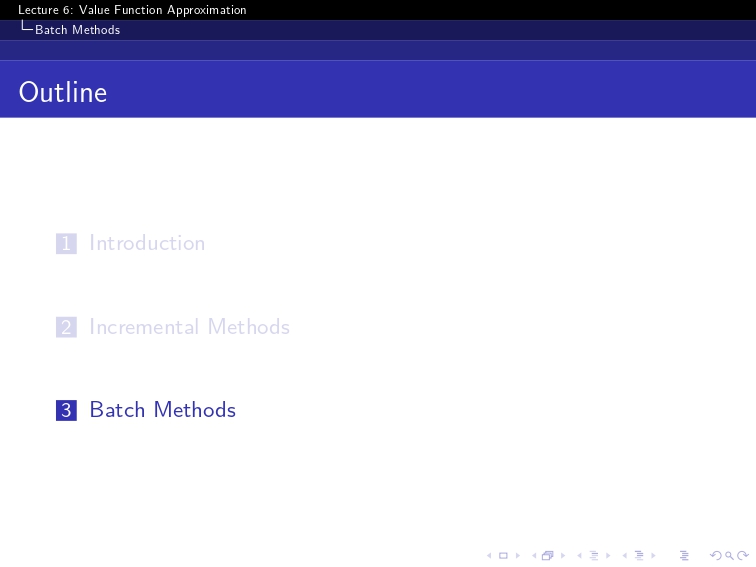Click the slide rectangle navigation icon
The image size is (756, 567).
pyautogui.click(x=503, y=555)
